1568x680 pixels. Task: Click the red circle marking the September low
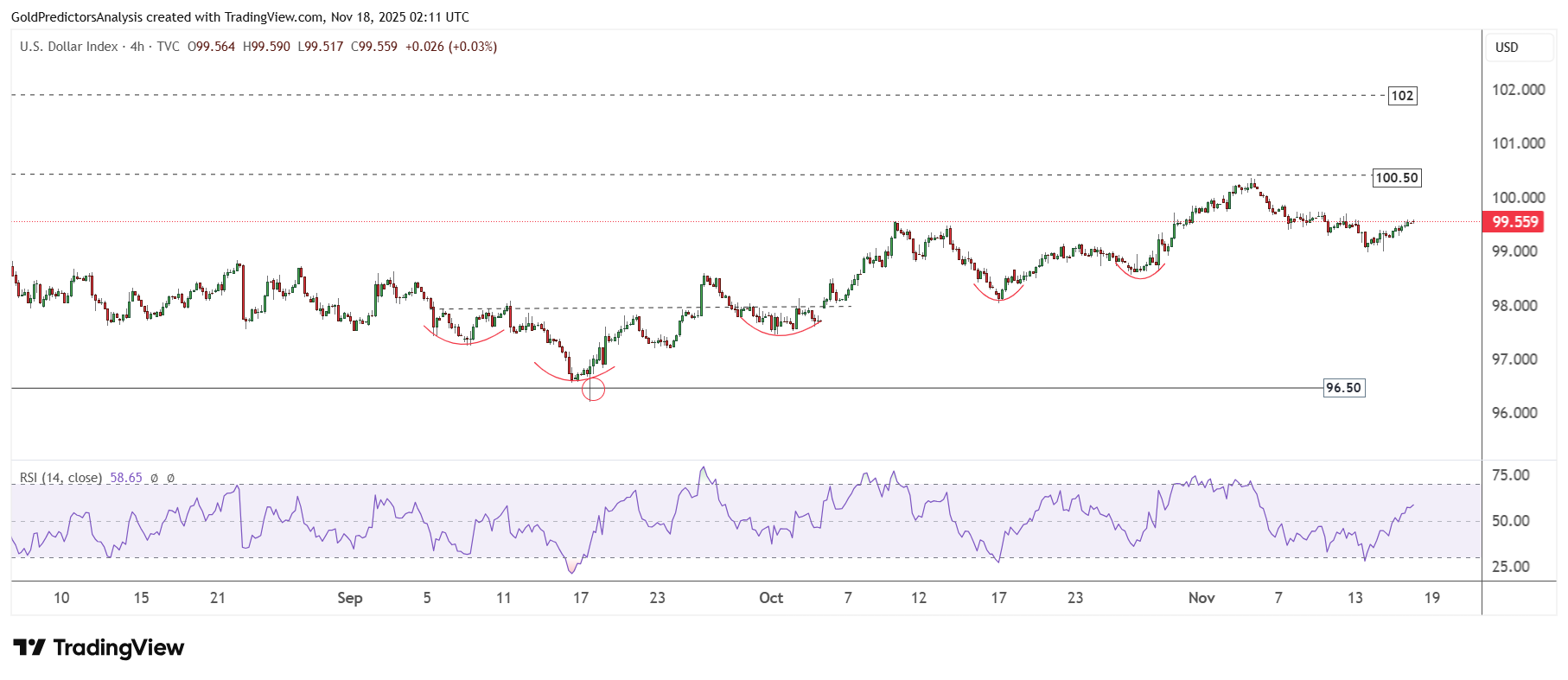(593, 390)
